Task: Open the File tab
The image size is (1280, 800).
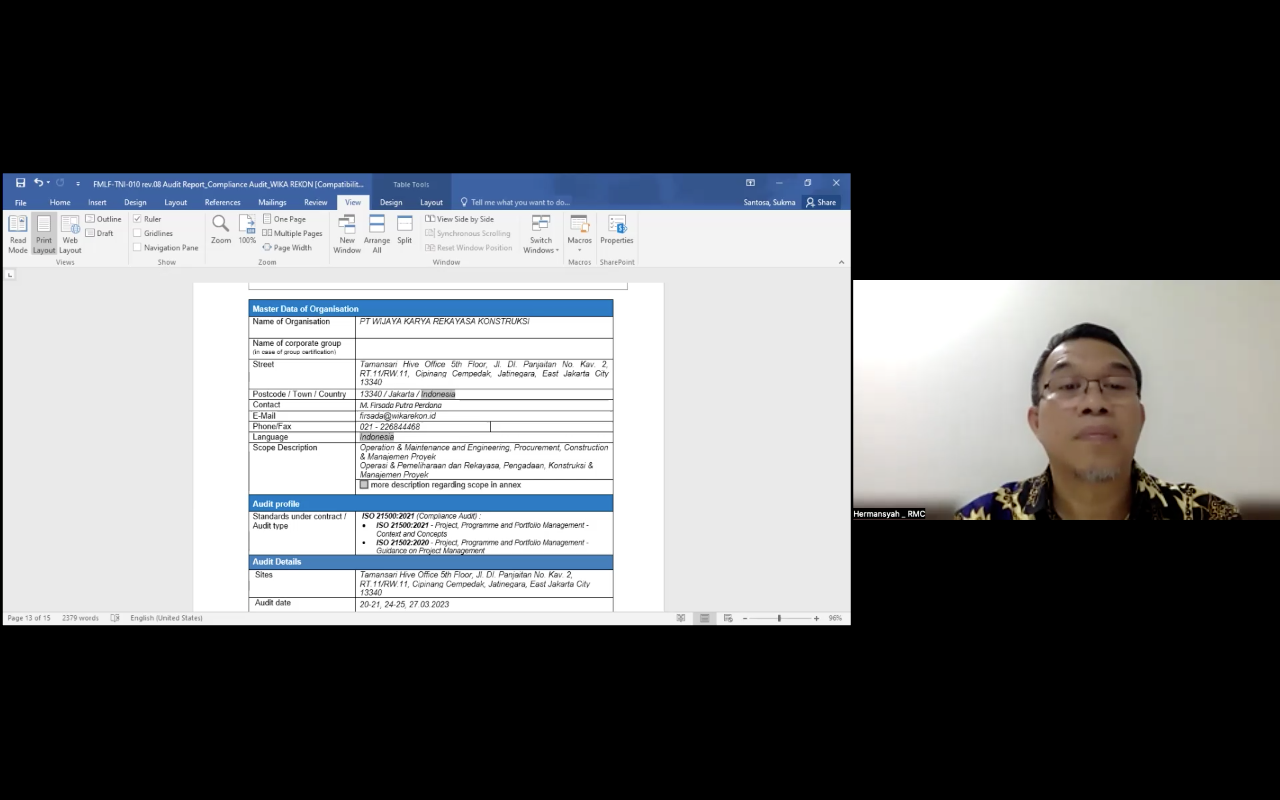Action: click(20, 202)
